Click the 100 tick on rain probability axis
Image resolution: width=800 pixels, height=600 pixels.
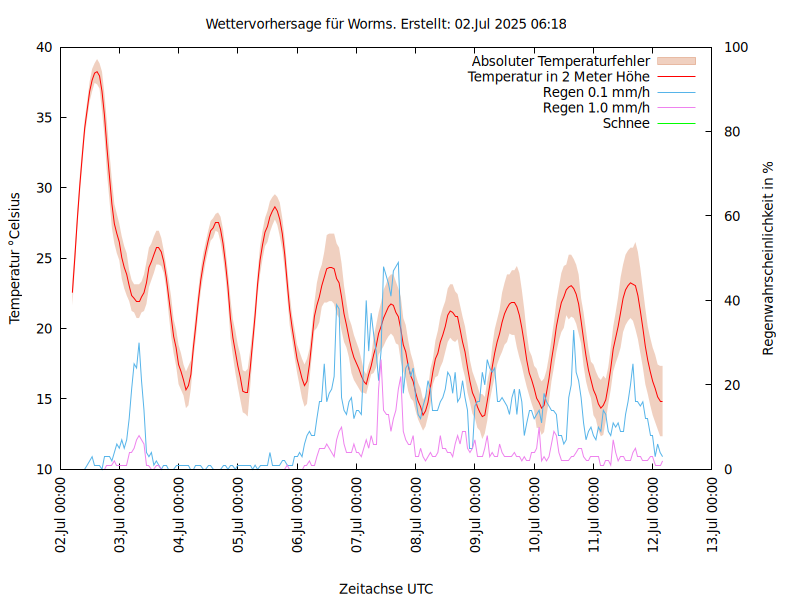click(x=735, y=47)
